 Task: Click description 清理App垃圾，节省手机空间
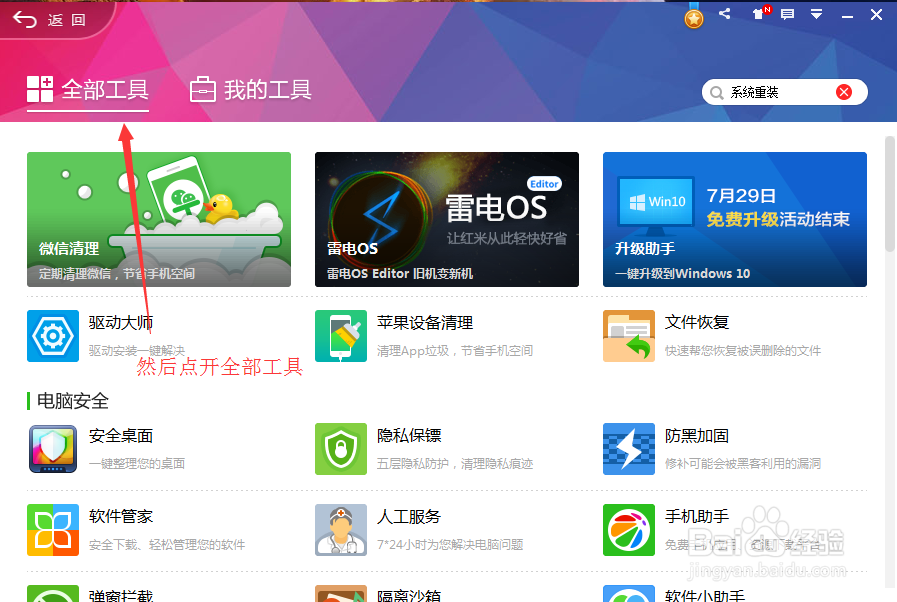[455, 351]
